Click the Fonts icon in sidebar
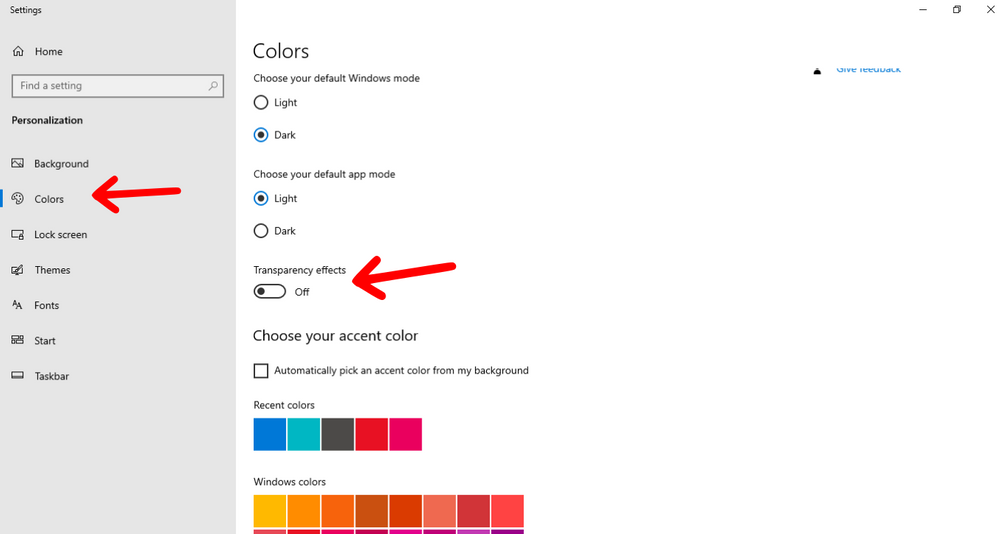Screen dimensions: 1000x534 18,305
